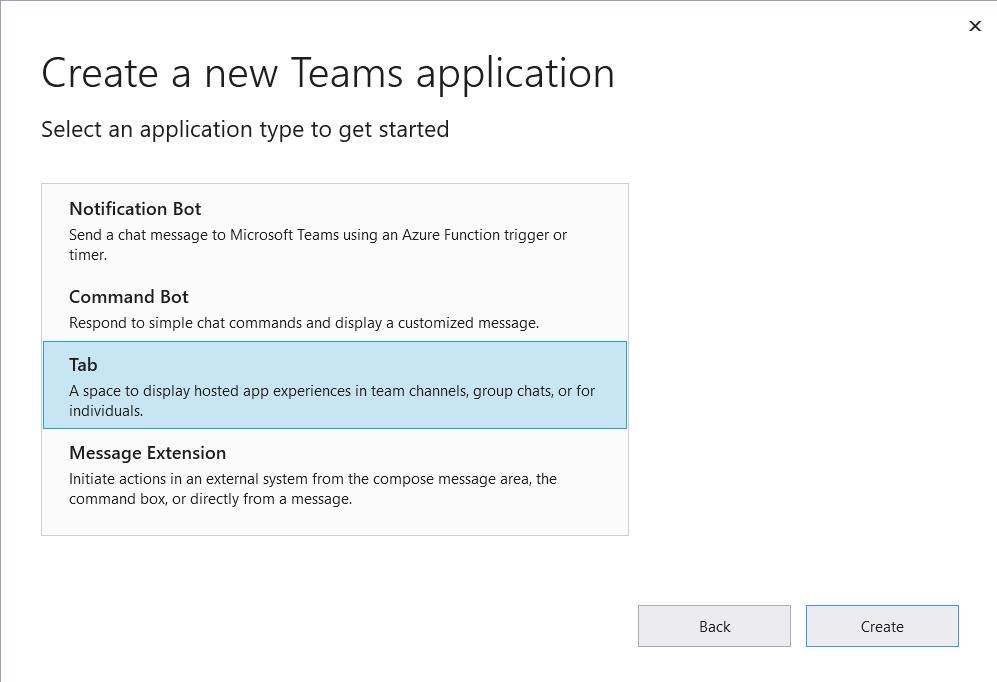997x682 pixels.
Task: Click the 'Send a chat message' description line
Action: pyautogui.click(x=318, y=235)
